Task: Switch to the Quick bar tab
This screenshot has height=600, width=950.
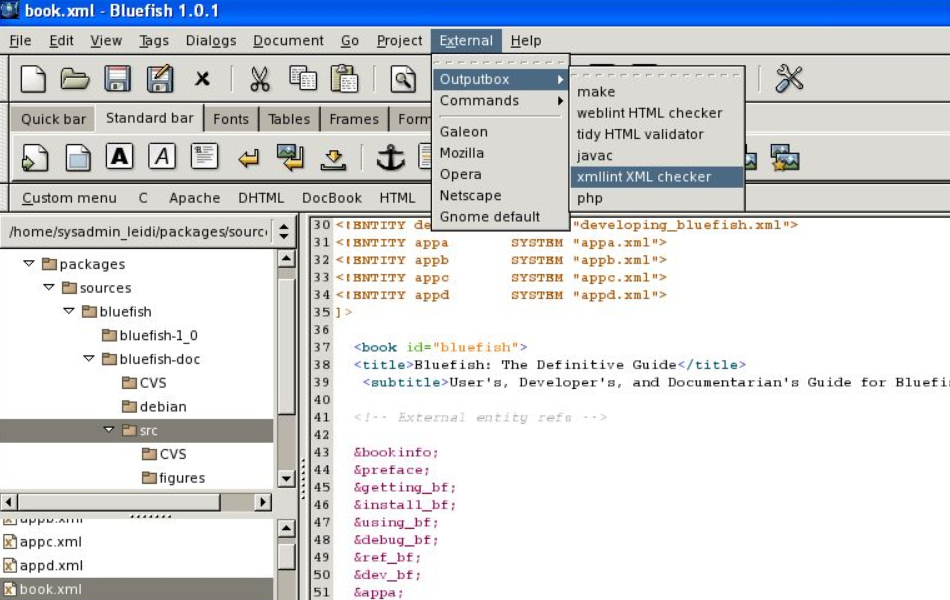Action: coord(53,119)
